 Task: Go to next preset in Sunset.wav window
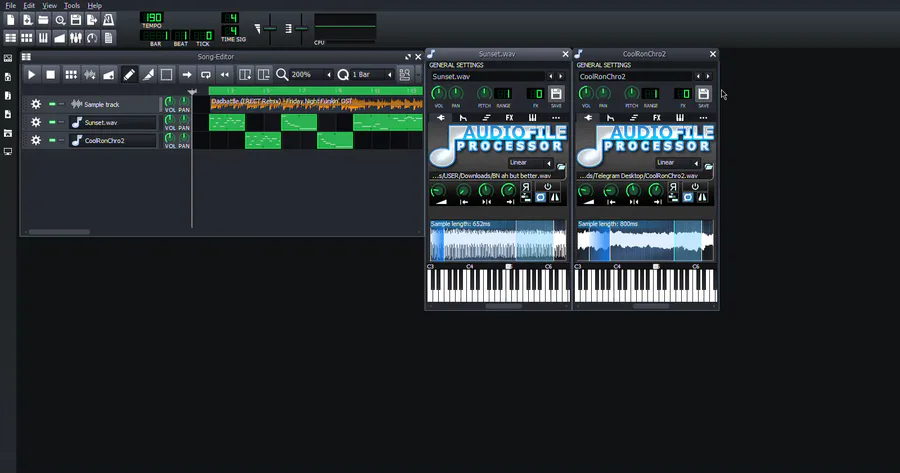(x=561, y=76)
